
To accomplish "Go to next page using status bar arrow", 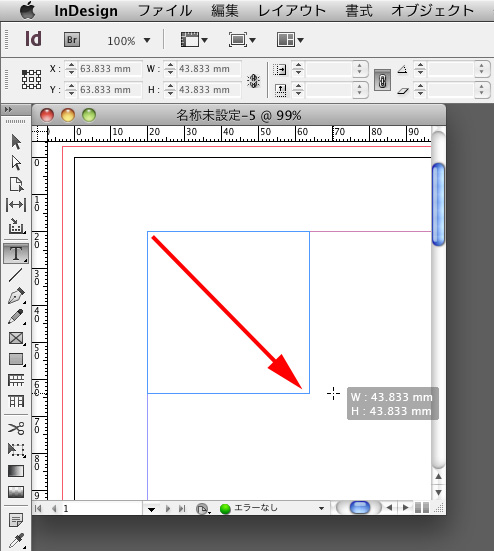I will click(x=168, y=508).
